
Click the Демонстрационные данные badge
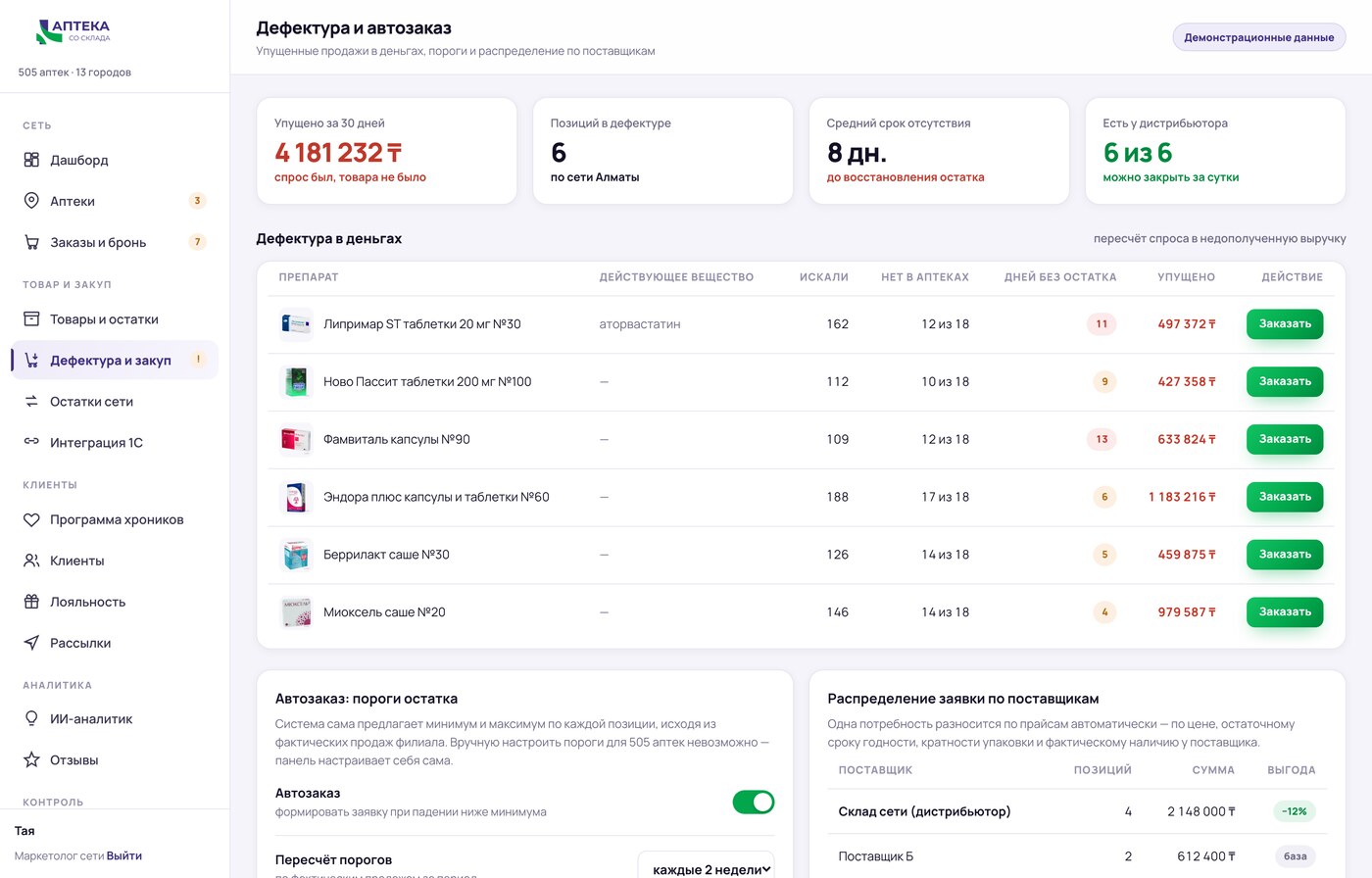tap(1259, 37)
